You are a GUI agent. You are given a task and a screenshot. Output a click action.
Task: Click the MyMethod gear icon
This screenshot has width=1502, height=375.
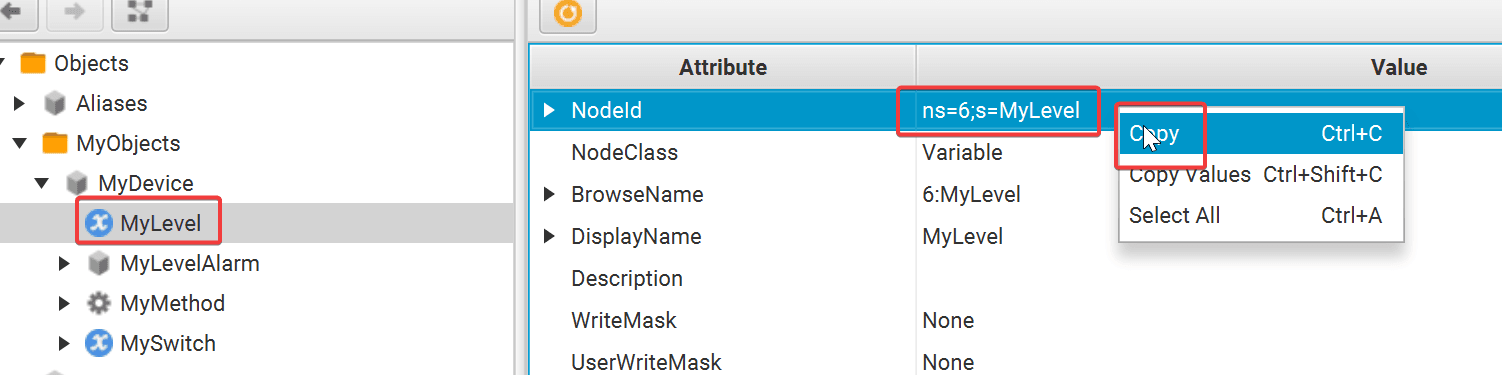coord(98,303)
